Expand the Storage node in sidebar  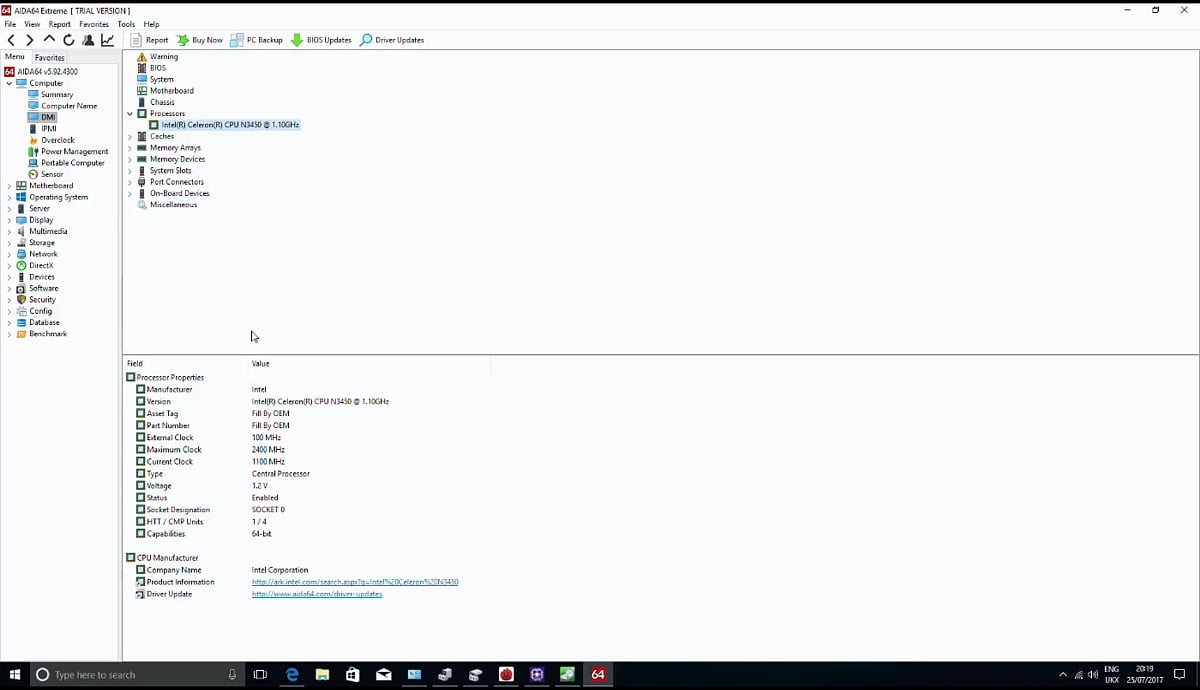[x=9, y=243]
